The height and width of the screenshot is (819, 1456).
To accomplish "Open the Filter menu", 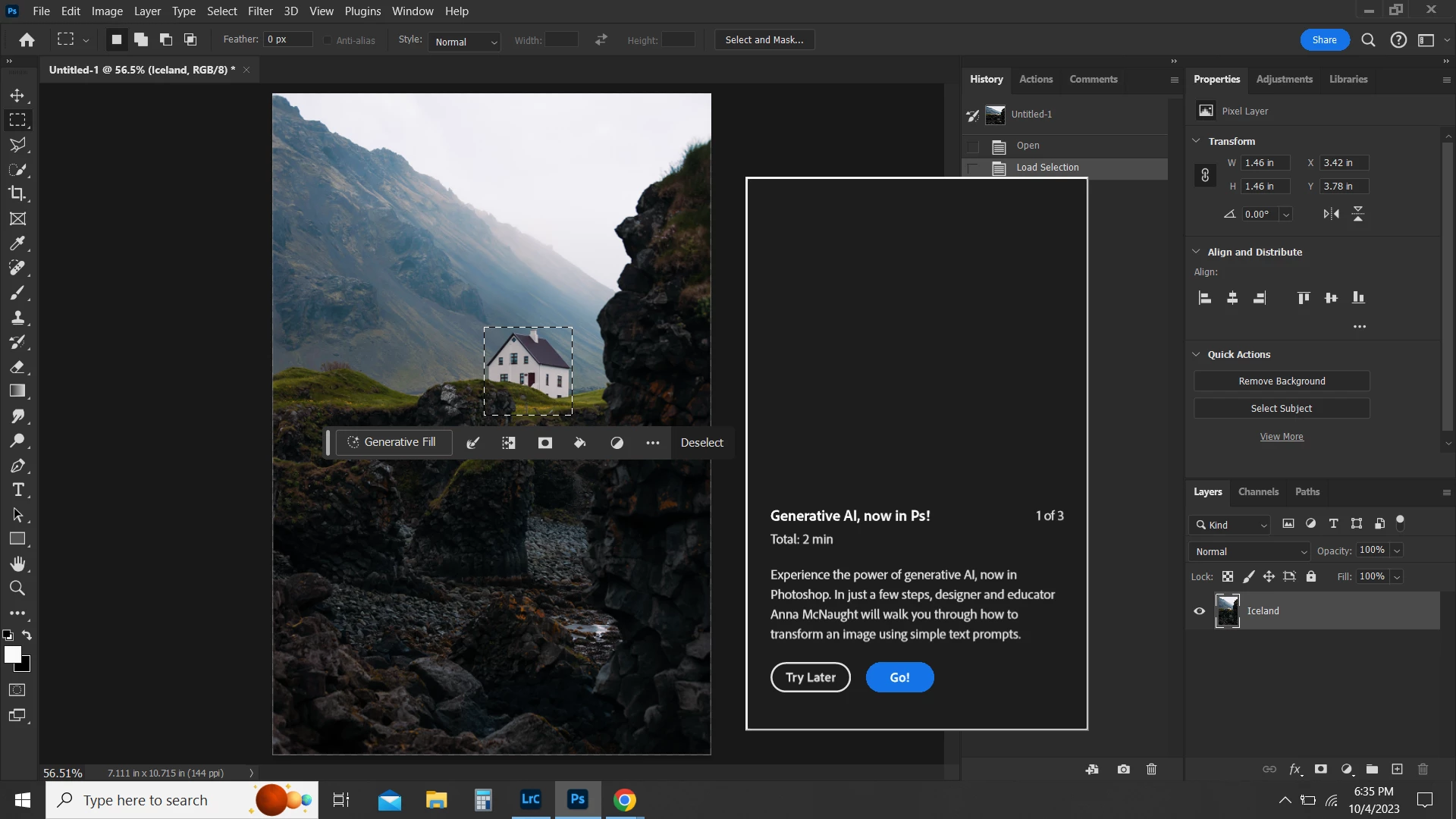I will point(260,11).
